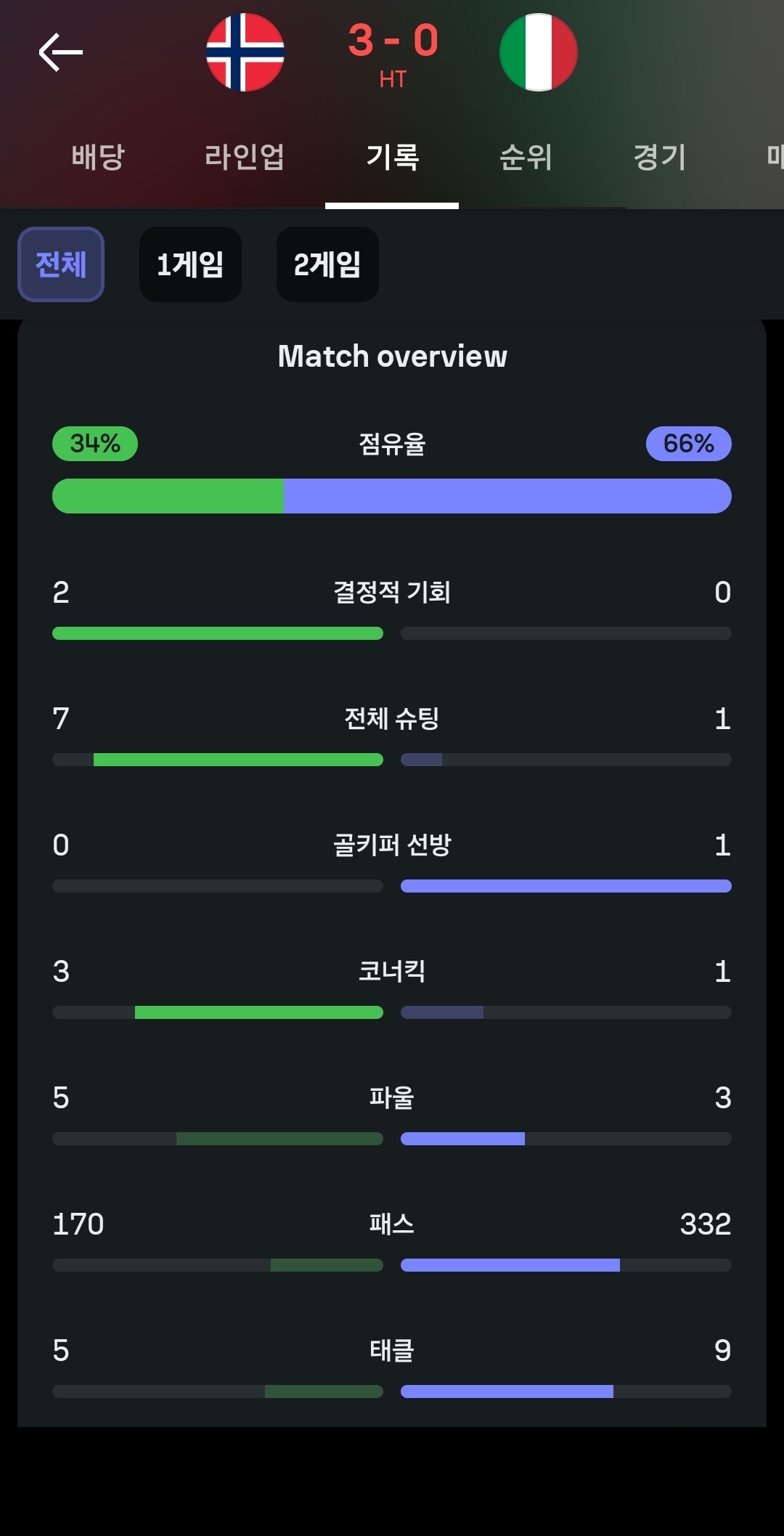Tap the 34% possession badge

click(95, 444)
